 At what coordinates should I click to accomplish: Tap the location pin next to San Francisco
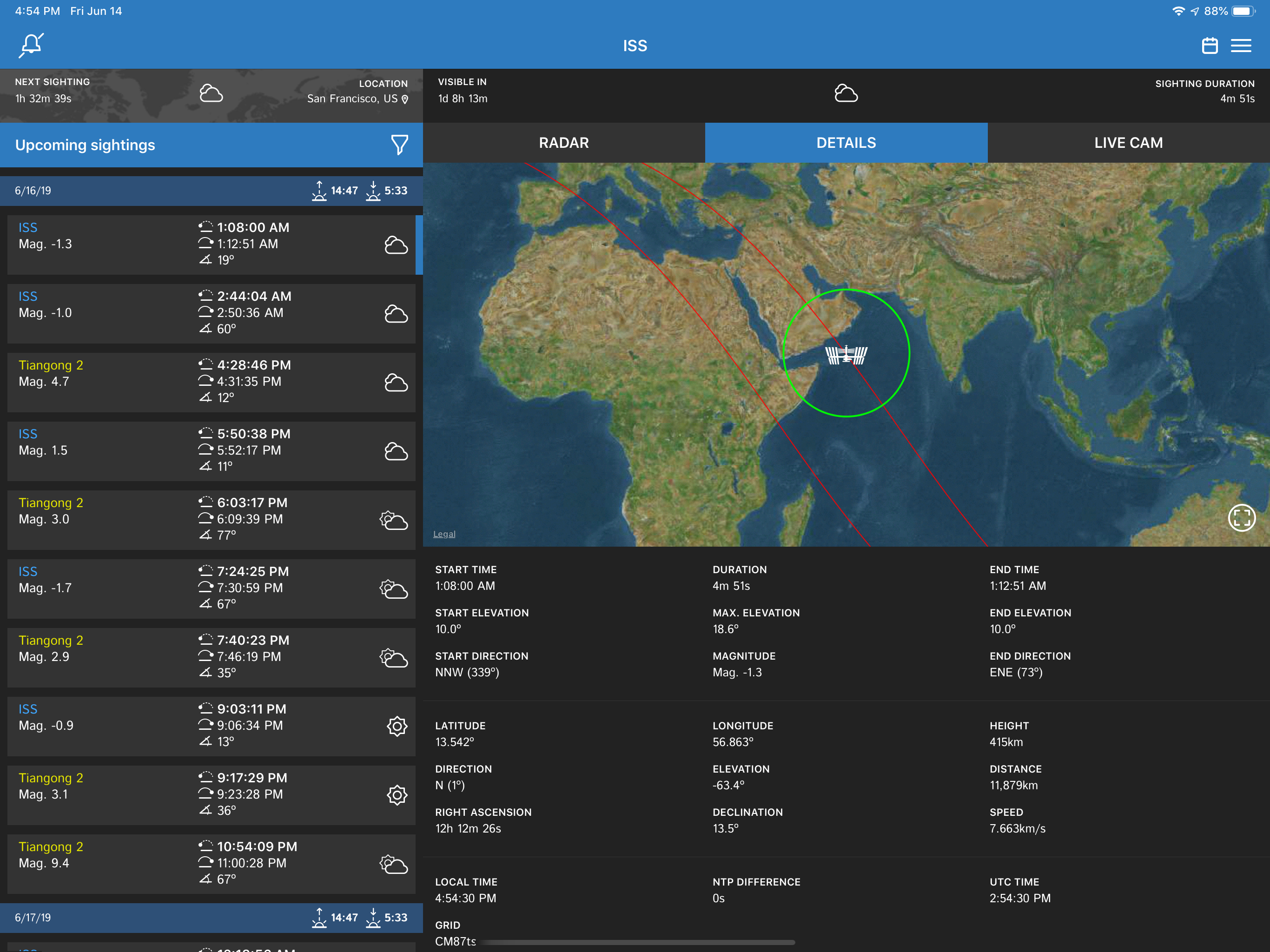(x=405, y=99)
